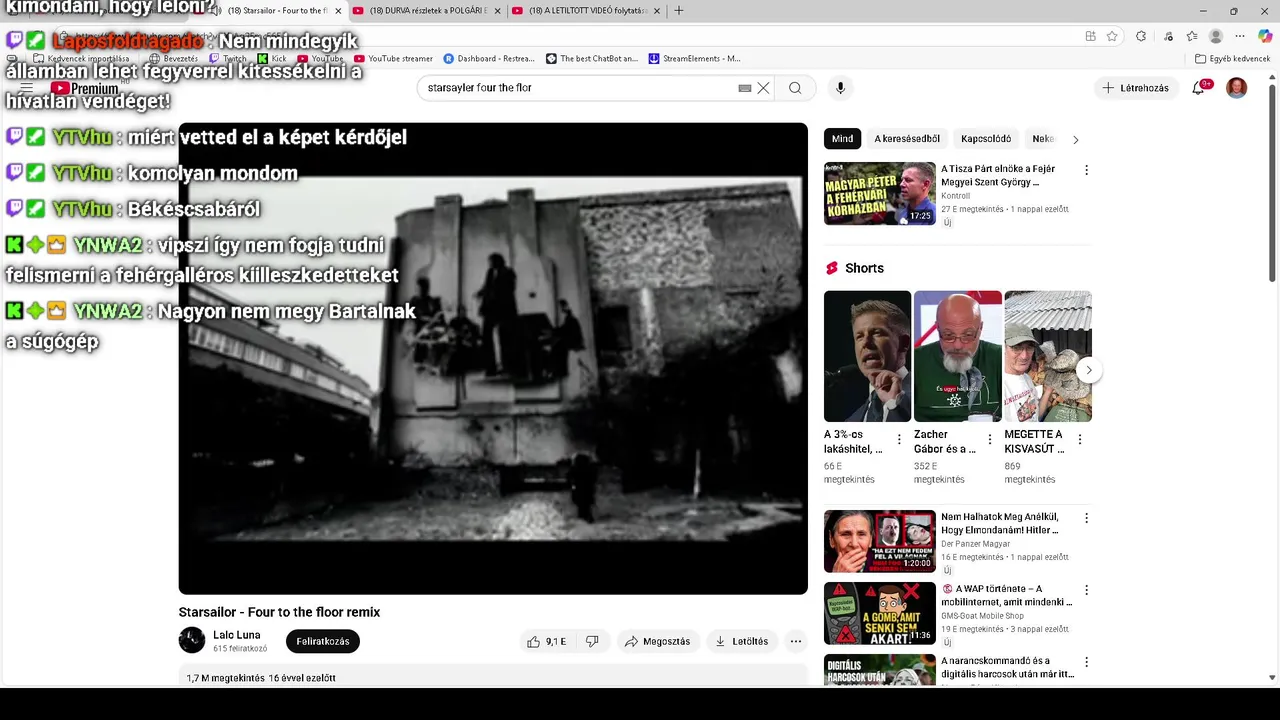
Task: Open the Dashboard - Restream bookmark
Action: (489, 59)
